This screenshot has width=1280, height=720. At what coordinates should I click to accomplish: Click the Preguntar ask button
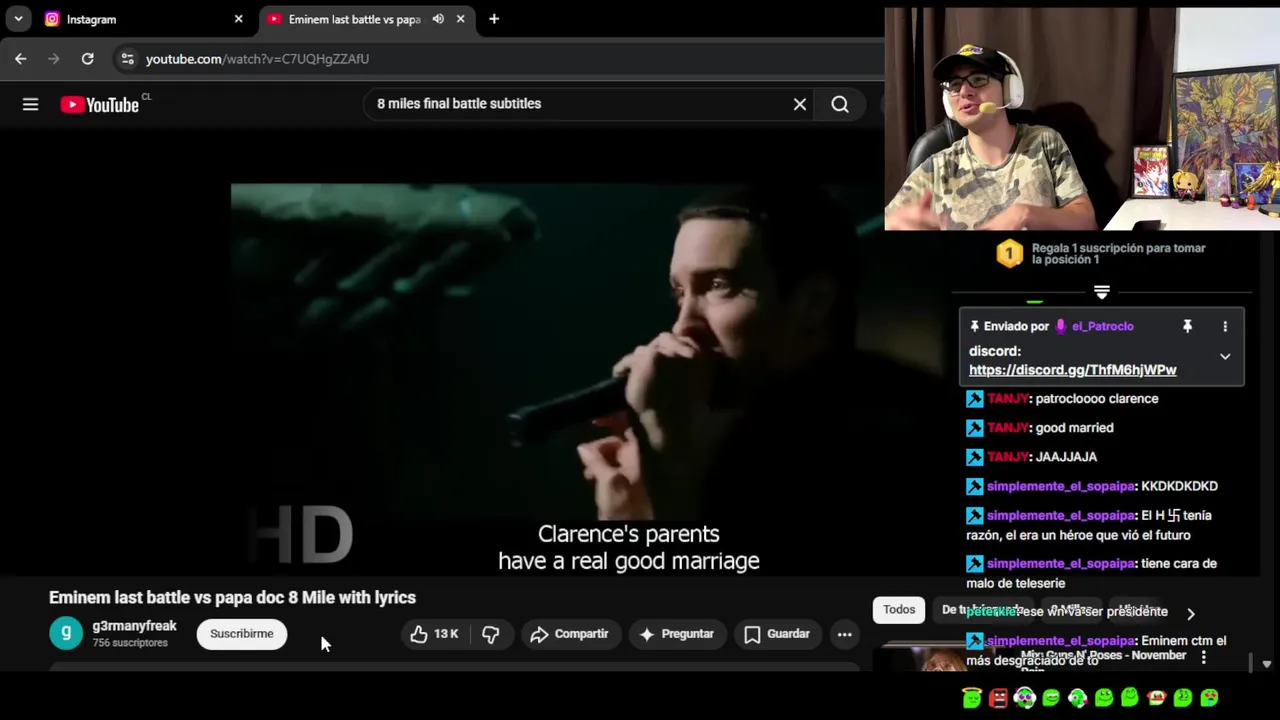pyautogui.click(x=676, y=634)
